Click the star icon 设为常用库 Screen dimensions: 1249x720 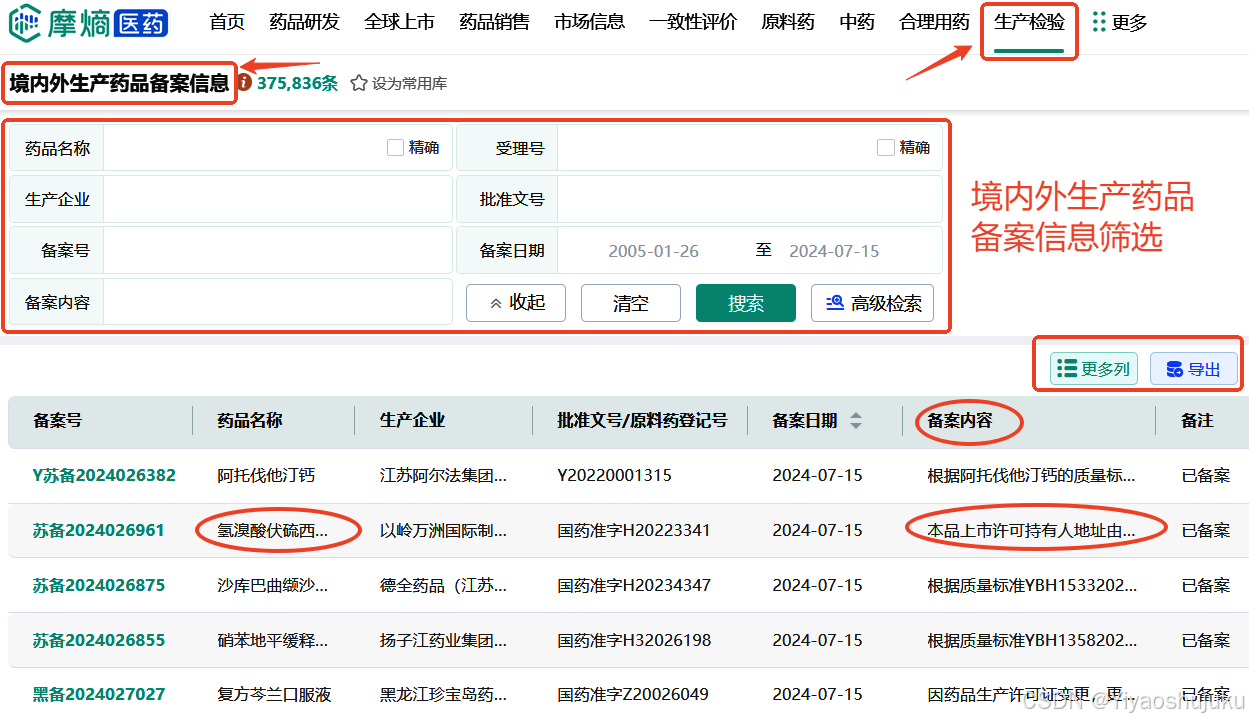(x=359, y=84)
